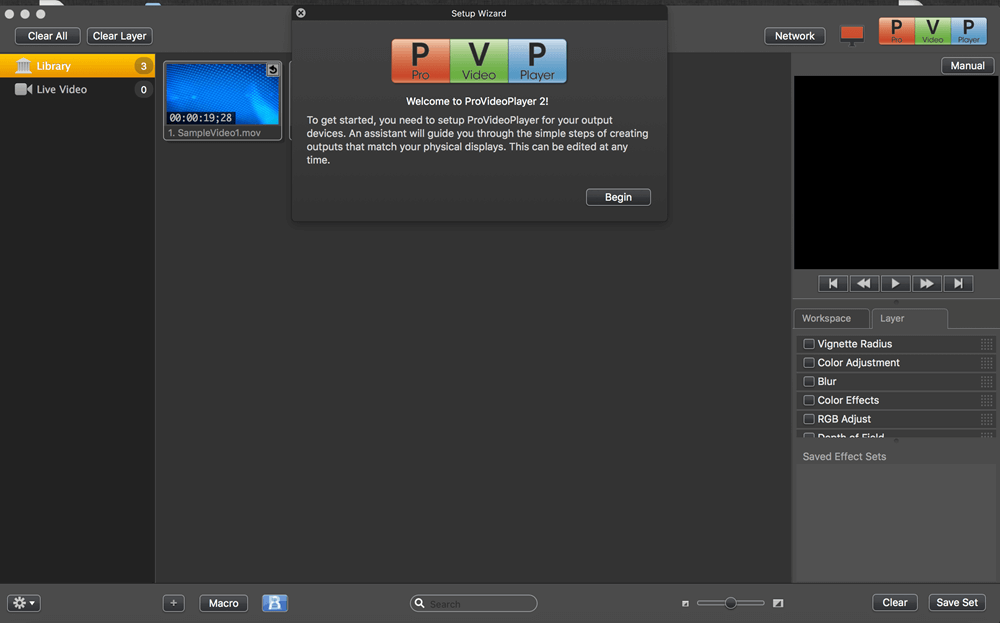This screenshot has height=623, width=1000.
Task: Click the Clear button for effects
Action: (895, 603)
